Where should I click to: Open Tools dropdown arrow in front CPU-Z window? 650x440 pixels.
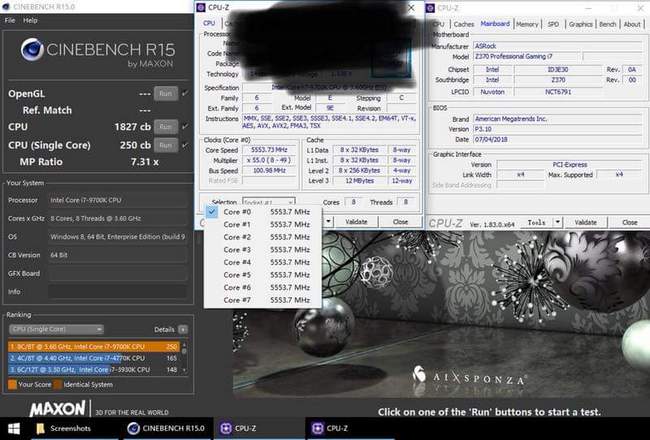click(x=328, y=222)
